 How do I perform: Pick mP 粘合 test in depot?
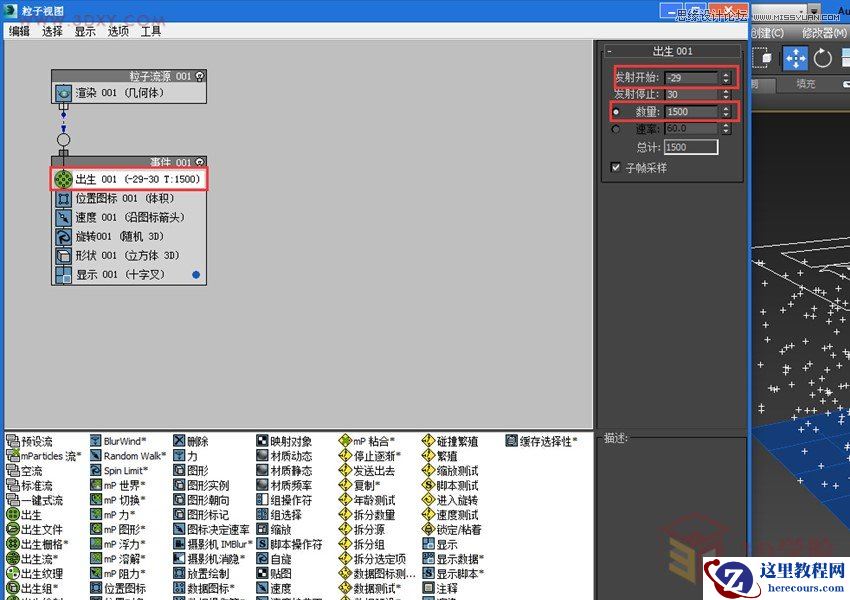pos(367,441)
